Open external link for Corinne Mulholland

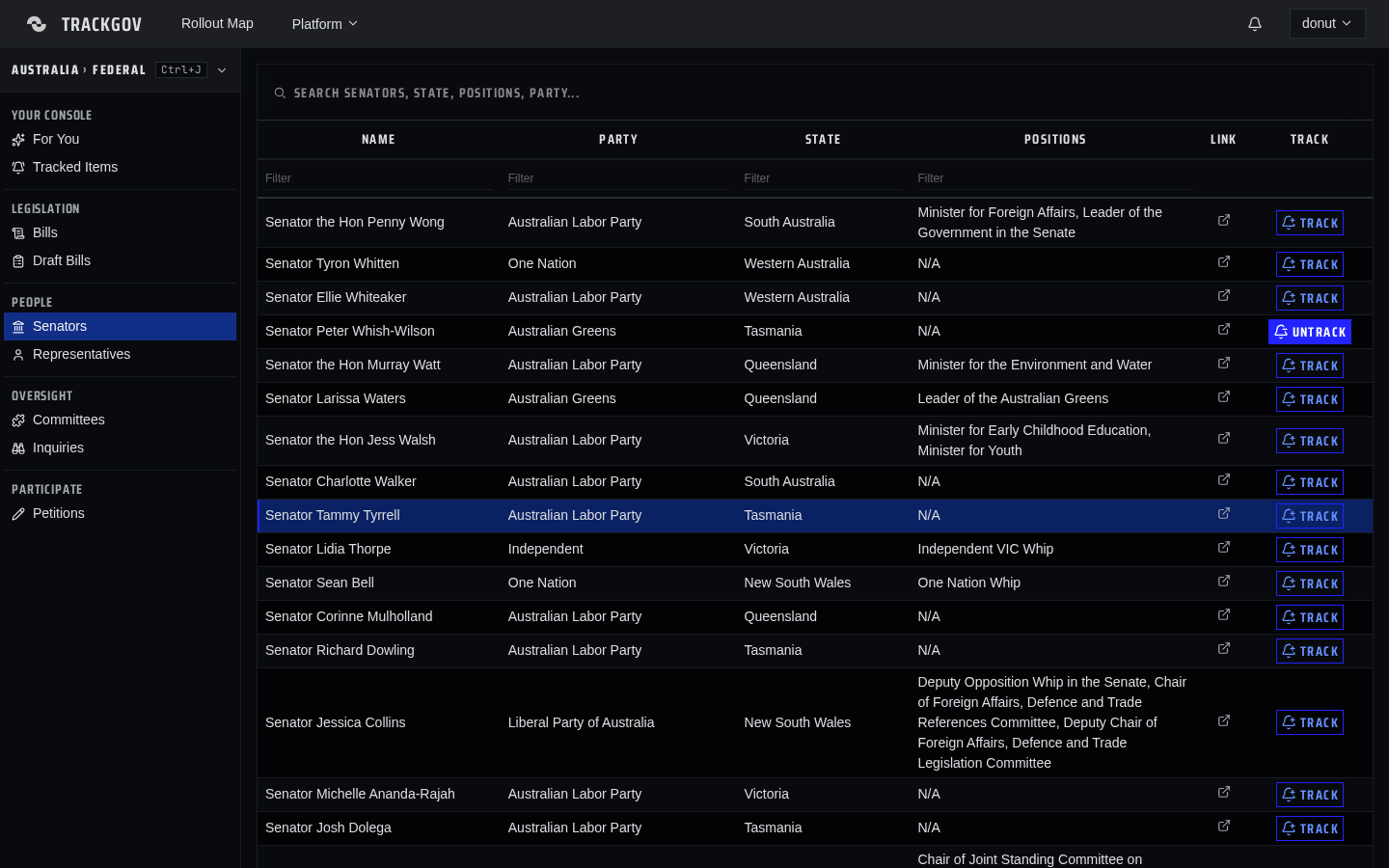tap(1224, 615)
